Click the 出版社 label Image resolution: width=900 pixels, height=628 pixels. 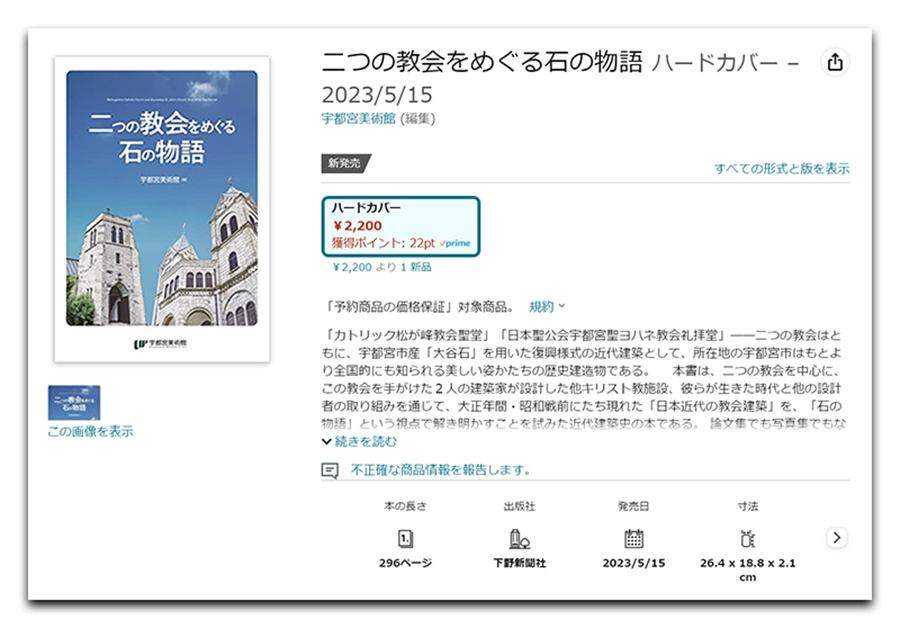(519, 506)
